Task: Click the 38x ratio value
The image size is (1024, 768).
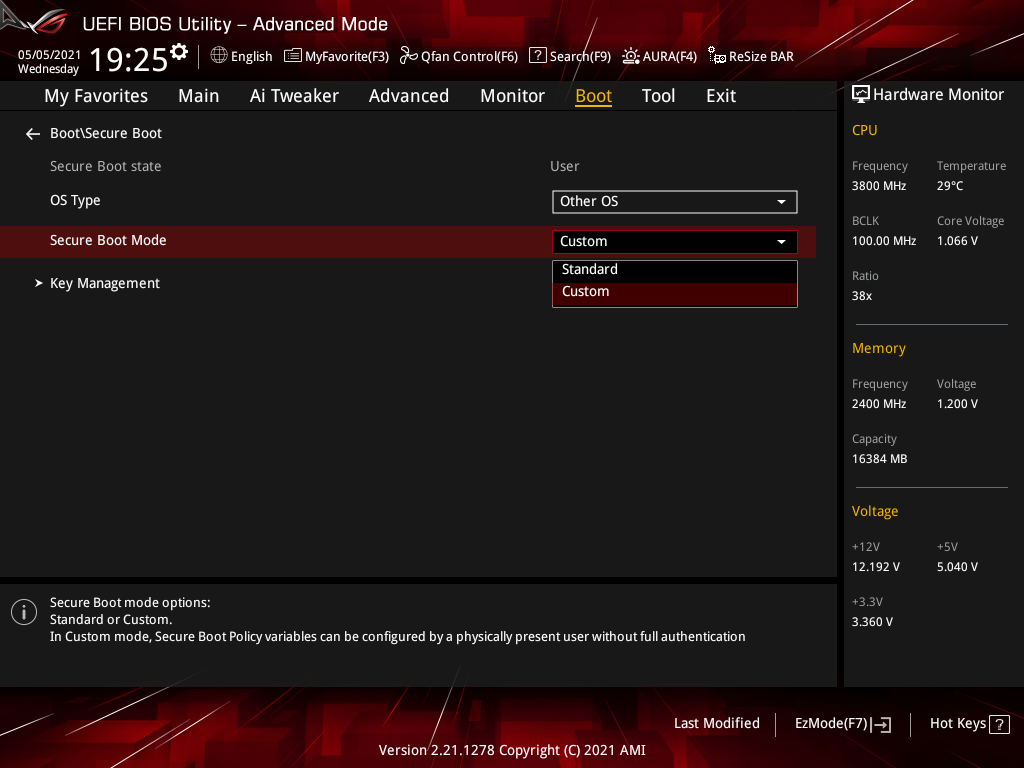Action: coord(861,296)
